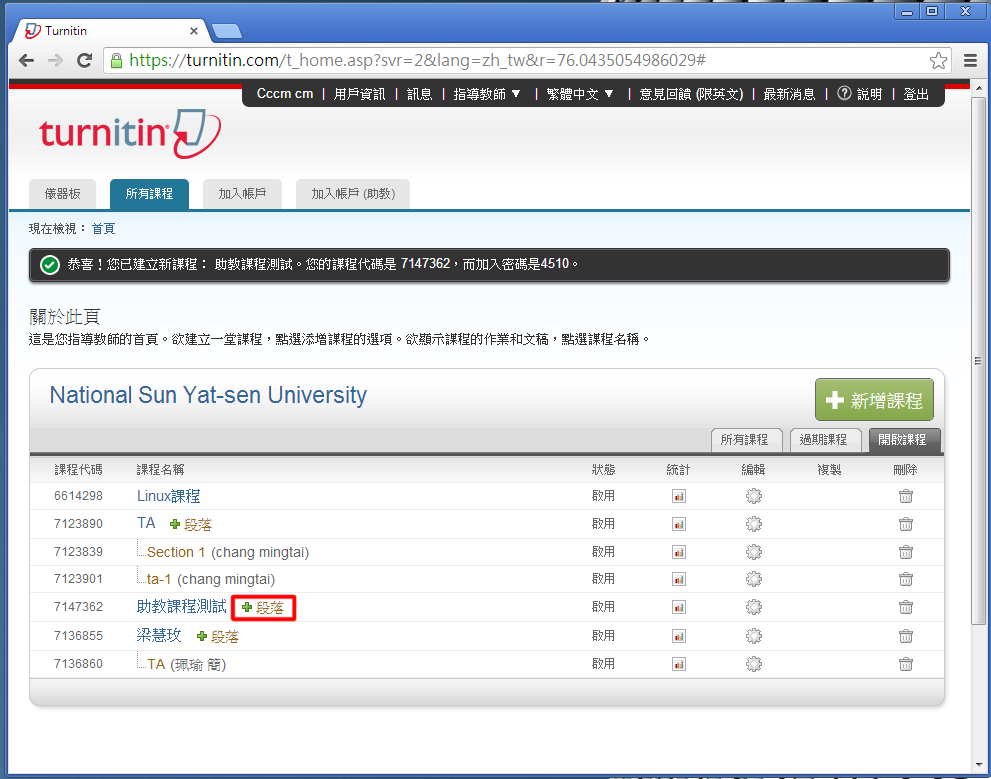Expand the 指導教師 role dropdown

pos(487,94)
